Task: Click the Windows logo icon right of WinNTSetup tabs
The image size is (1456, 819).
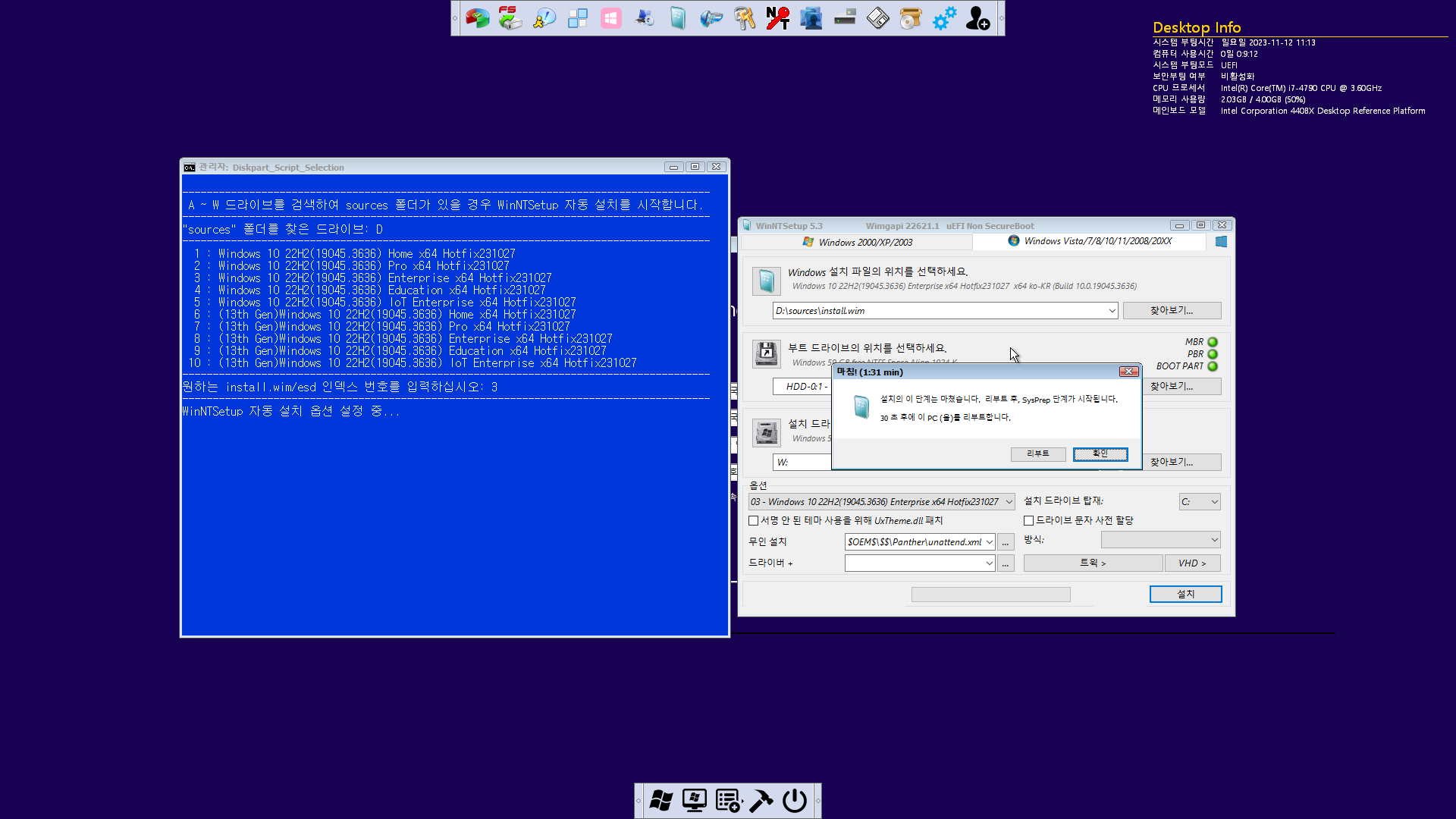Action: point(1221,241)
